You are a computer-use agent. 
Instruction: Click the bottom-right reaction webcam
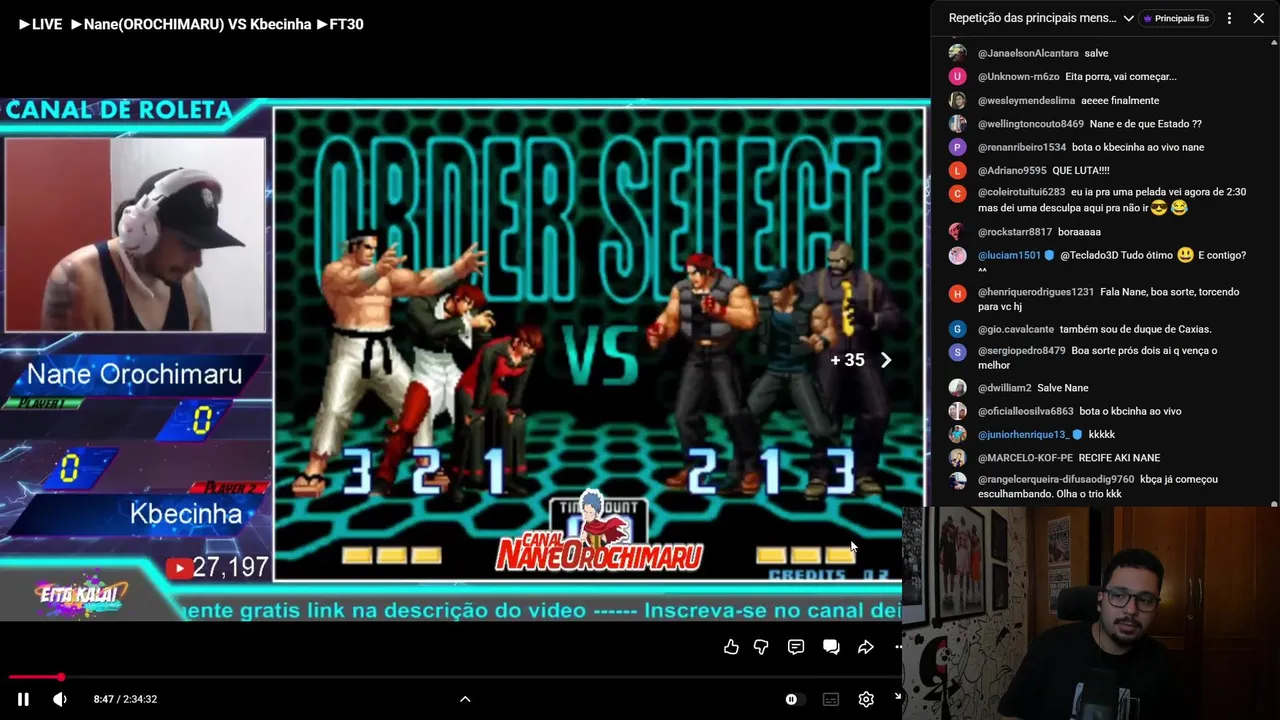pyautogui.click(x=1091, y=613)
